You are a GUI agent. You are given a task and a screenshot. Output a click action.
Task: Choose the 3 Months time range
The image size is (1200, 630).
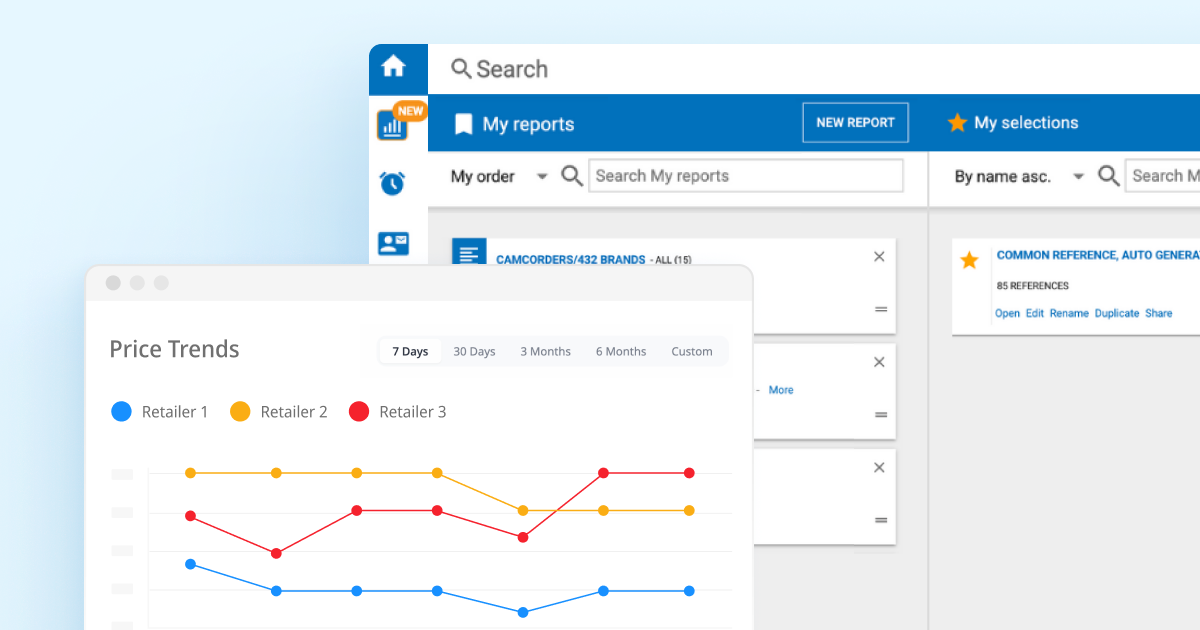[545, 351]
